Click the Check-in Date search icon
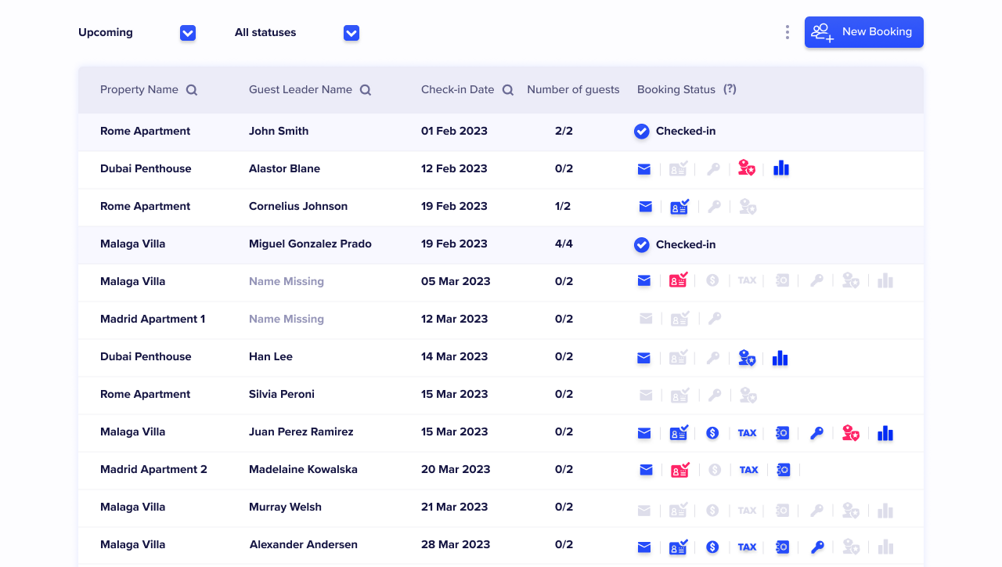This screenshot has width=1002, height=567. pyautogui.click(x=508, y=90)
